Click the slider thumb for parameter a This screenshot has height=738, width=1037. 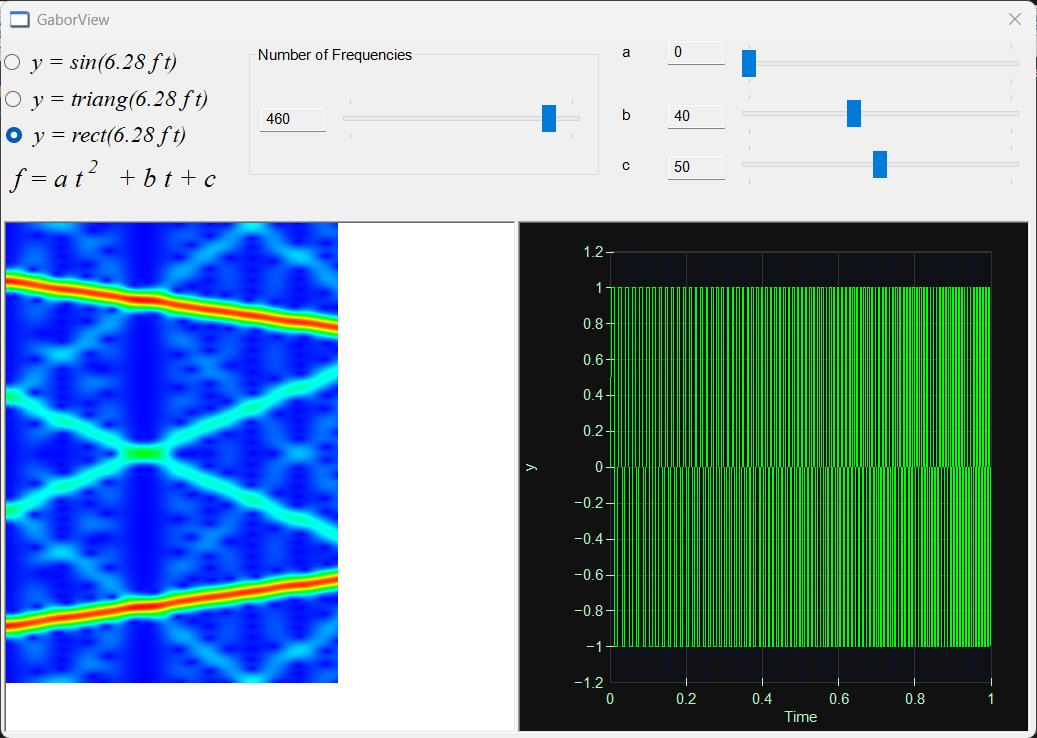click(749, 63)
